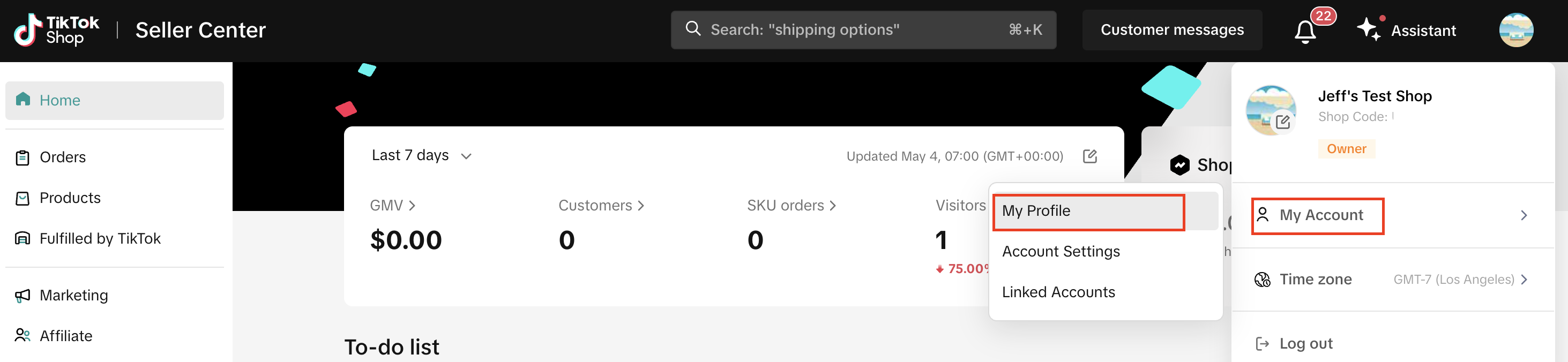Click the edit icon beside the update time
Image resolution: width=1568 pixels, height=362 pixels.
1089,156
